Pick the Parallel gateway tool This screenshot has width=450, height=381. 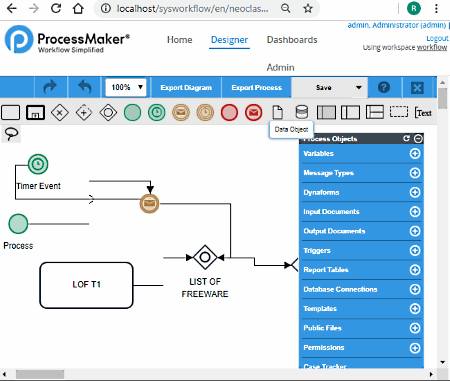[x=84, y=113]
